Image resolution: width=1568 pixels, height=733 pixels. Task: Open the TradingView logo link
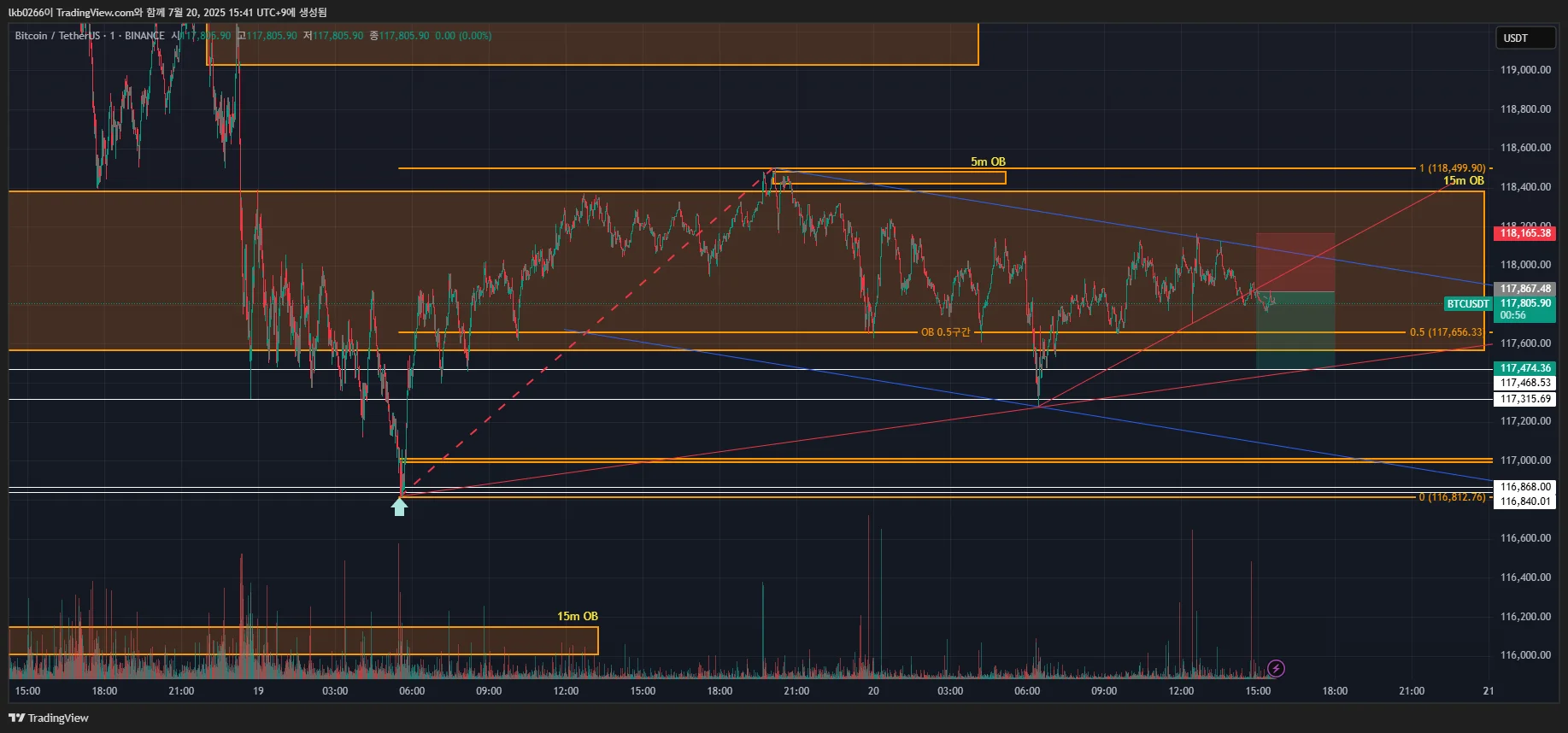point(49,718)
